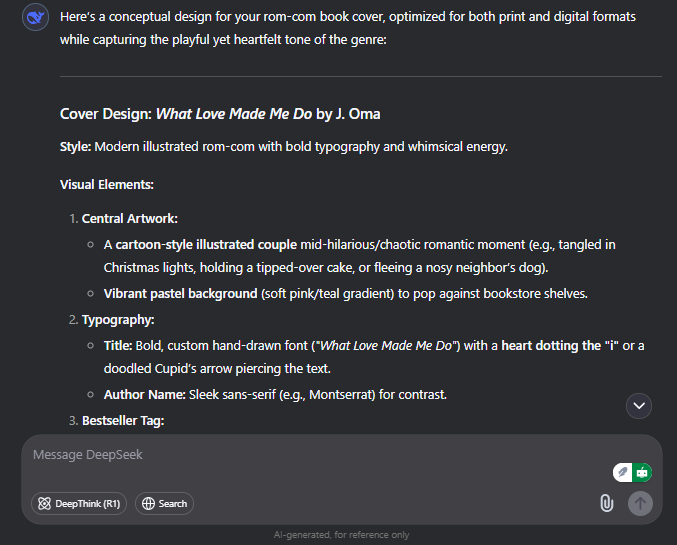Attach a file with the paperclip icon
The width and height of the screenshot is (677, 545).
click(607, 503)
